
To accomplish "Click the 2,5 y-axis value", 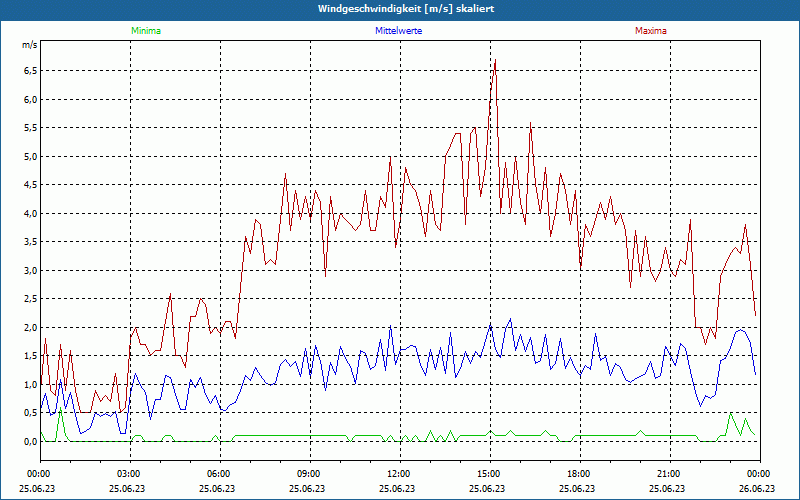I will pyautogui.click(x=30, y=299).
